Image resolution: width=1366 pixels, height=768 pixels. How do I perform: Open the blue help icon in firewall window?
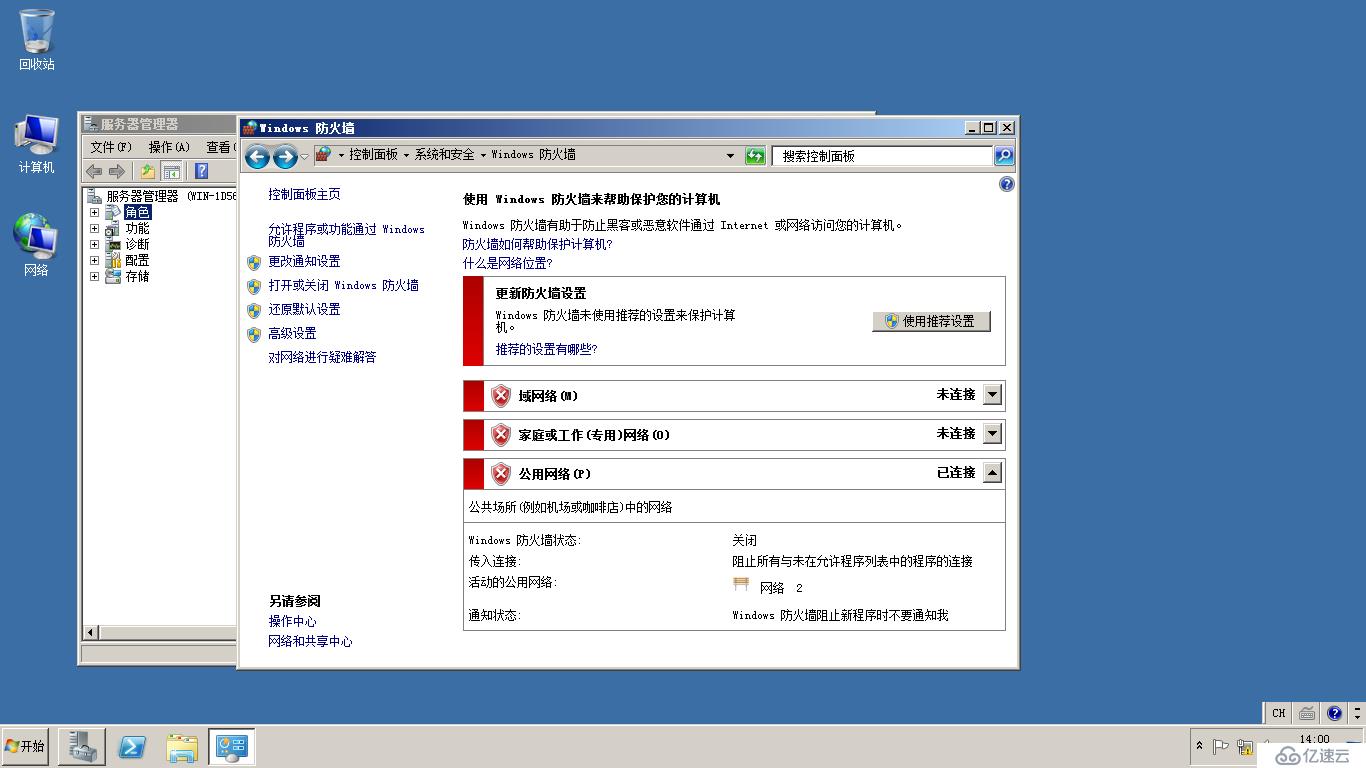[x=1007, y=184]
